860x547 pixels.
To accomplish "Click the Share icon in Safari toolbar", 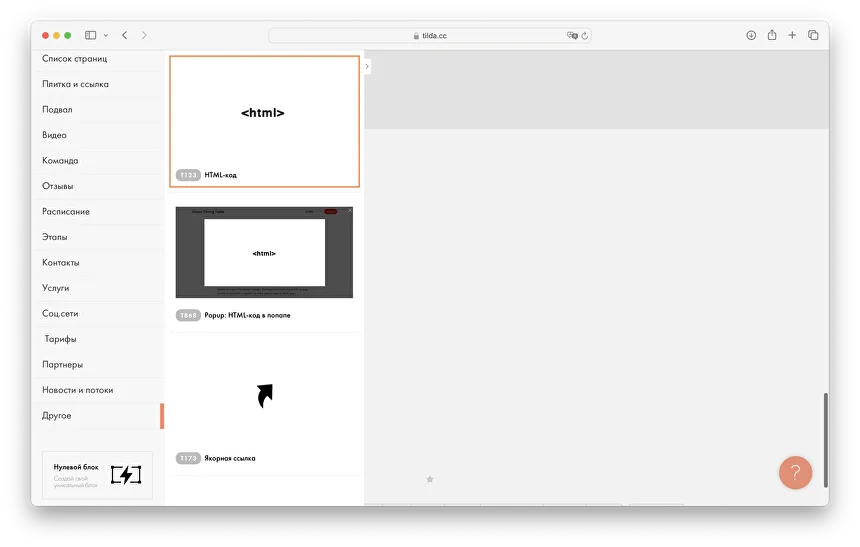I will click(772, 35).
